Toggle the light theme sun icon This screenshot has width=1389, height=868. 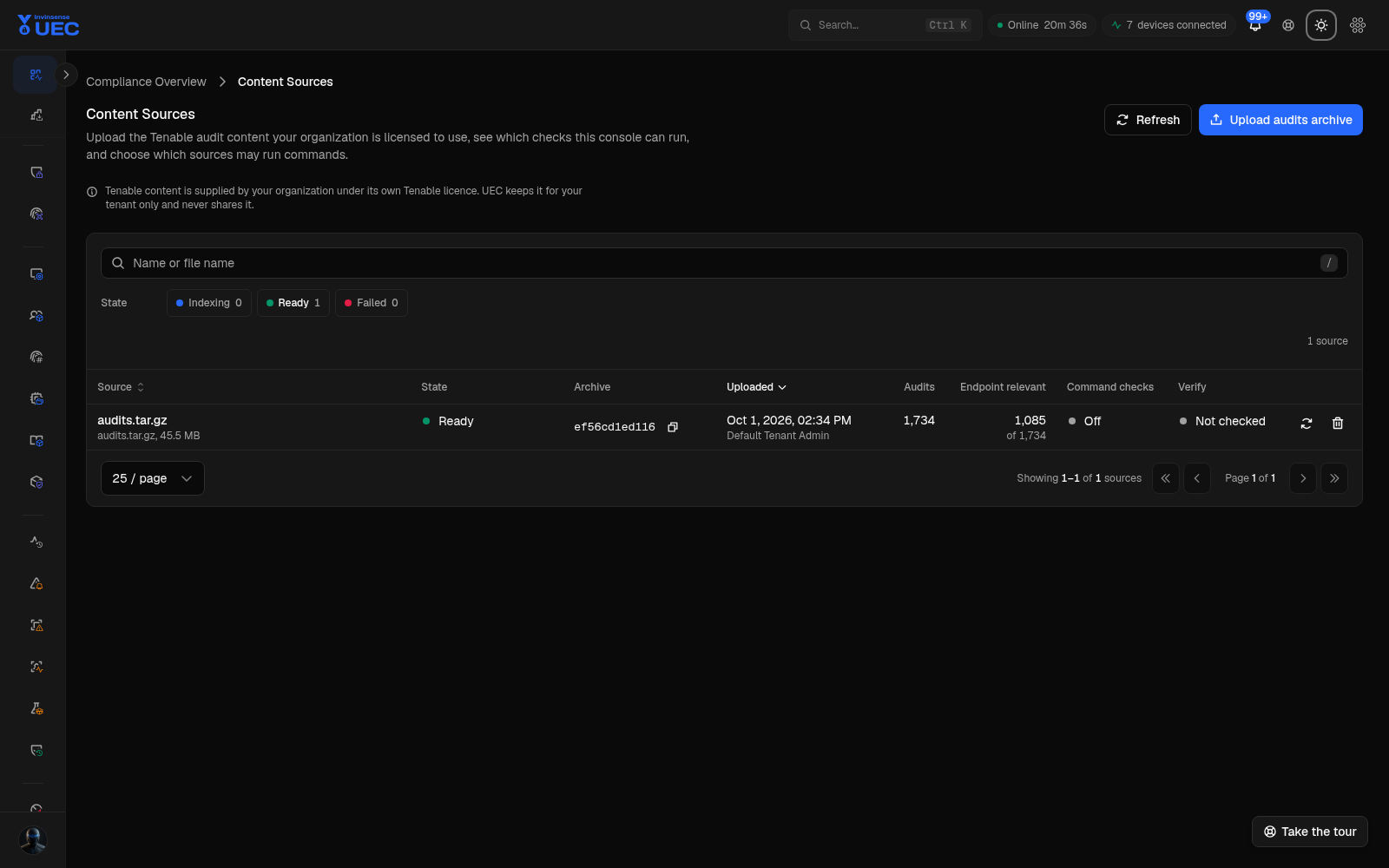[x=1321, y=25]
